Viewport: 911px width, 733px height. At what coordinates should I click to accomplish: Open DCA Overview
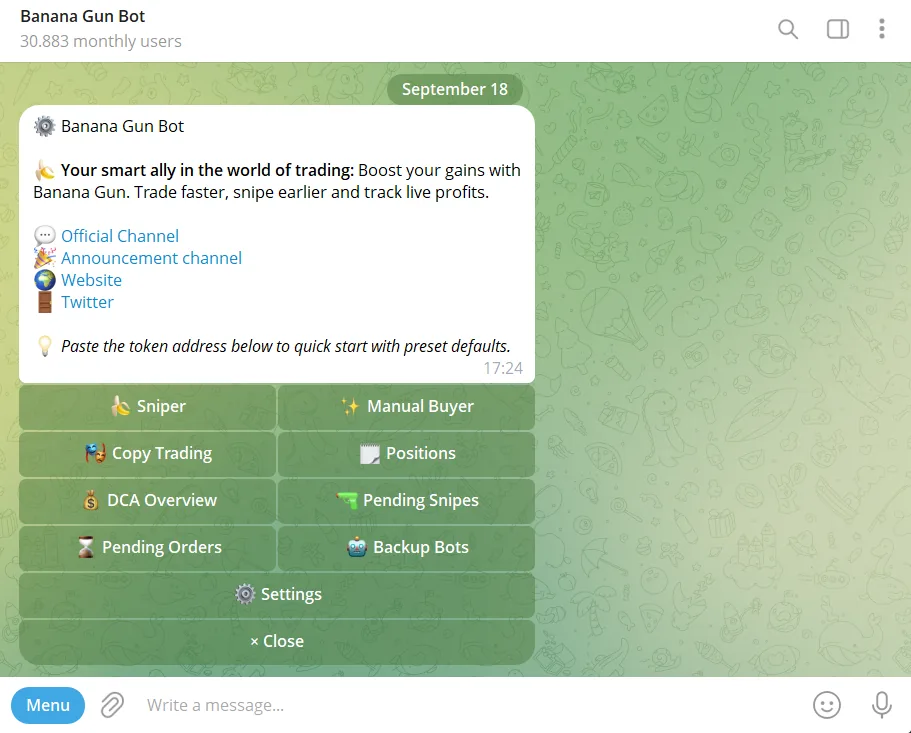click(148, 501)
